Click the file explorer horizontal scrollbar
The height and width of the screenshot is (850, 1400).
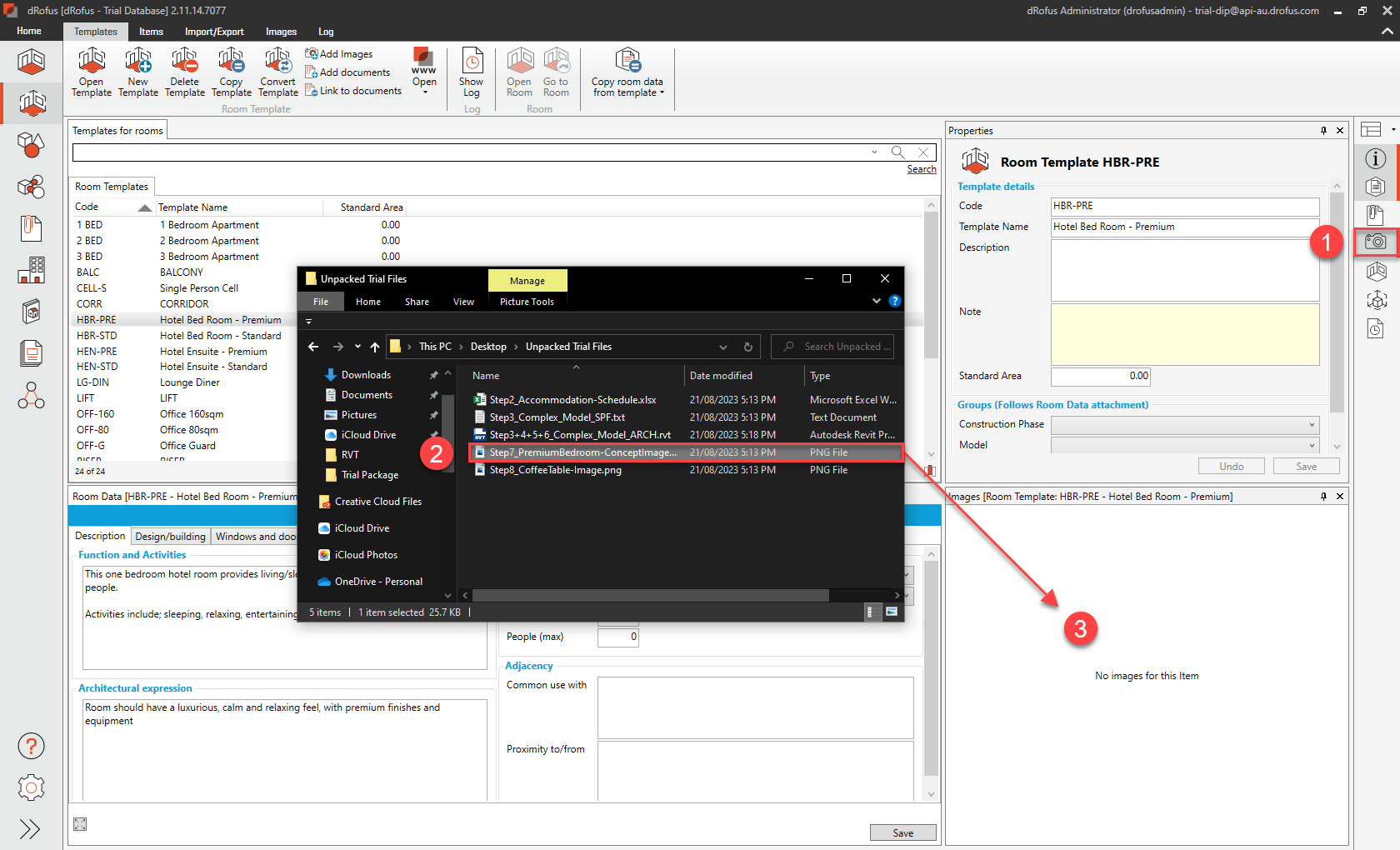[x=650, y=596]
